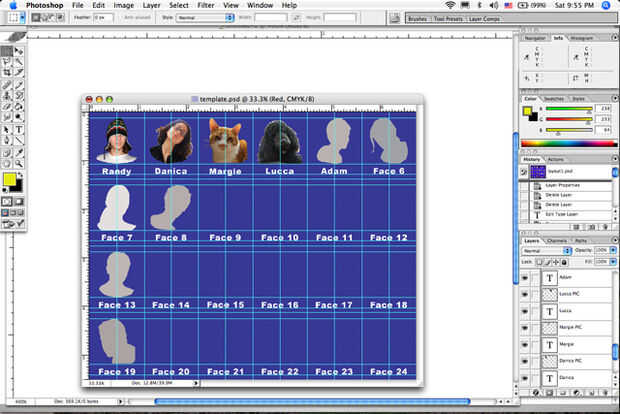
Task: Reset default colors icon in toolbox
Action: [5, 191]
